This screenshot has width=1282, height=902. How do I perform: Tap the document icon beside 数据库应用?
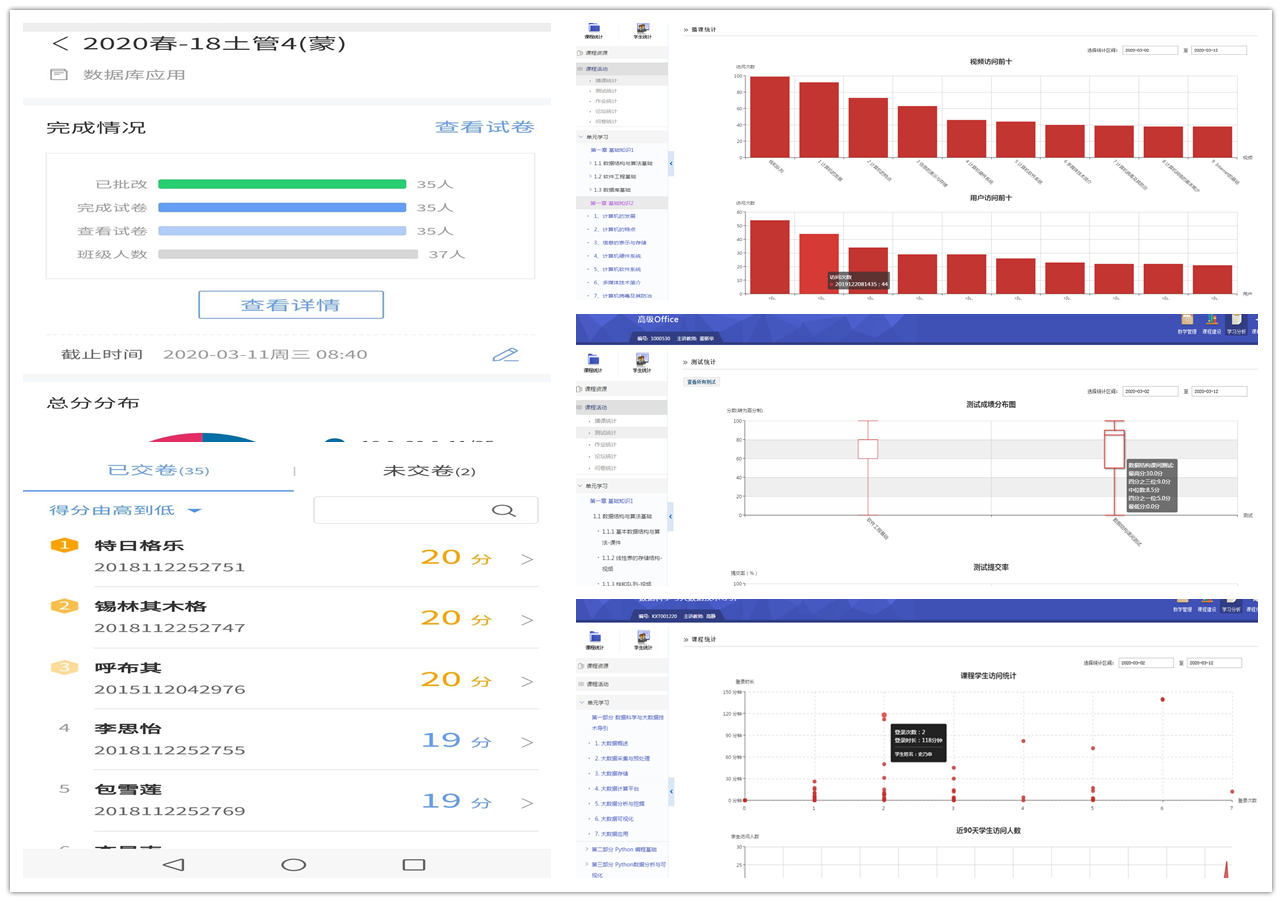tap(59, 75)
